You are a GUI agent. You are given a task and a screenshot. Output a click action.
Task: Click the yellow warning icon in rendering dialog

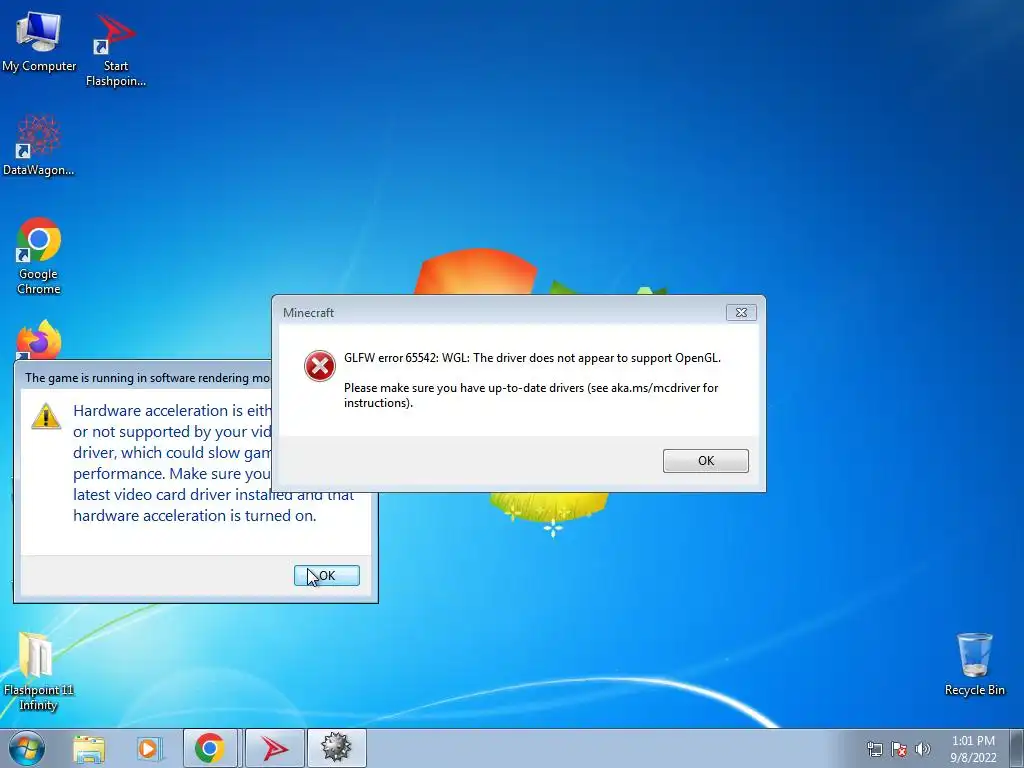click(46, 416)
